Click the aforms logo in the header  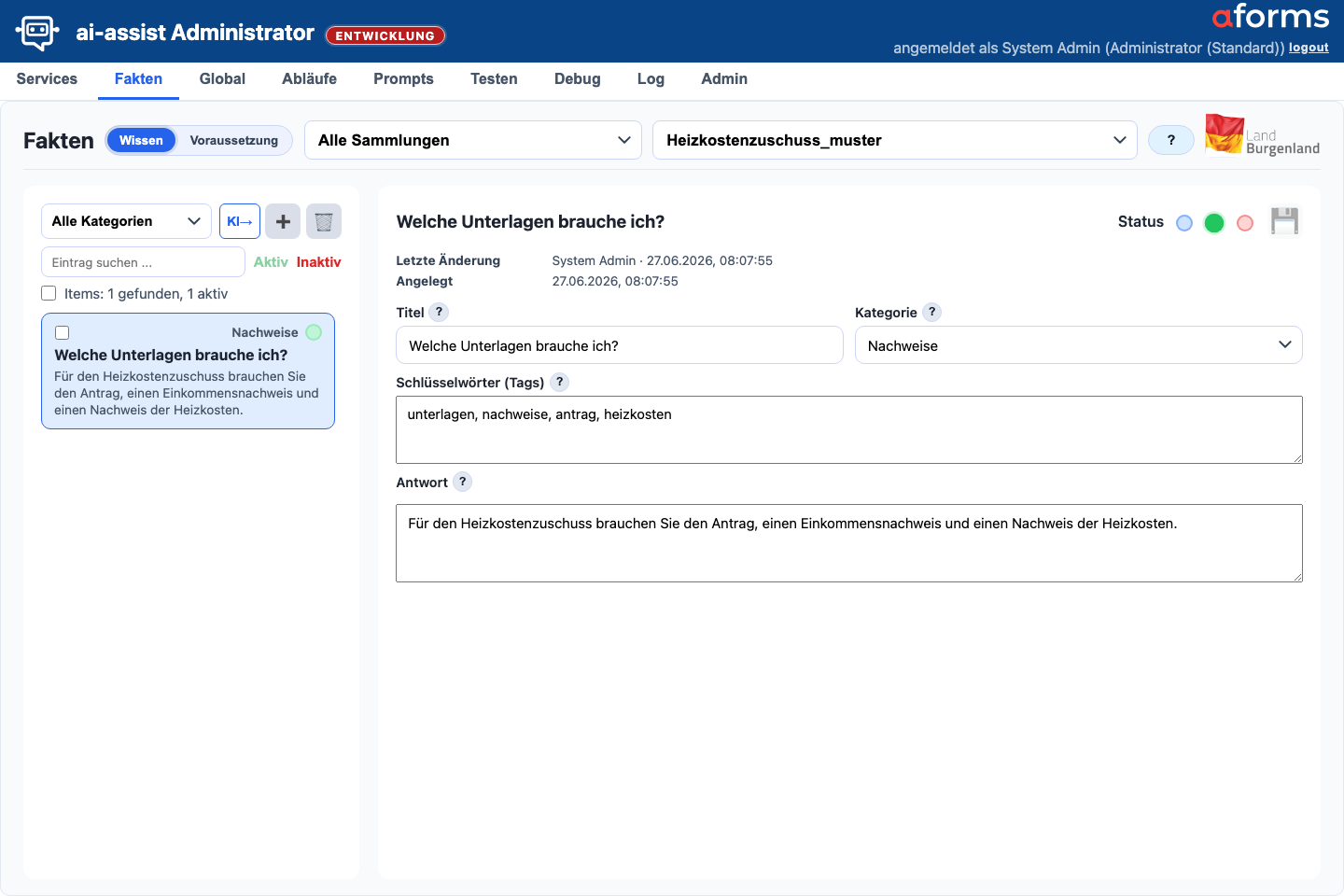tap(1270, 17)
